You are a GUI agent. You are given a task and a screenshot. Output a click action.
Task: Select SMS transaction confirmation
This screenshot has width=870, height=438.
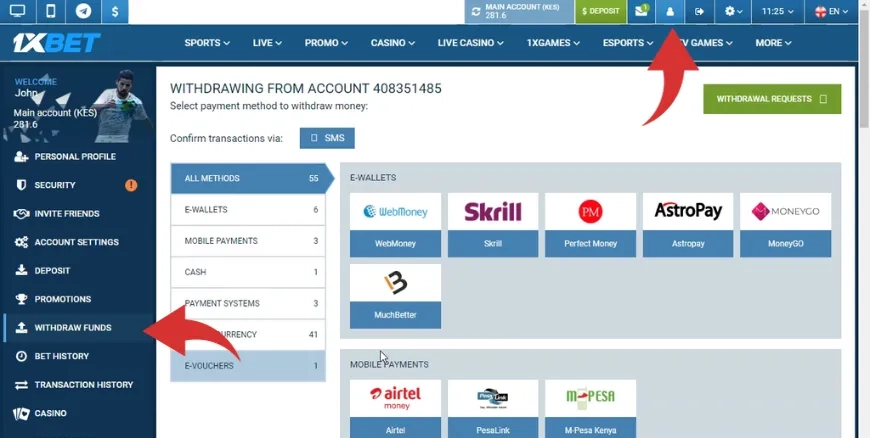click(327, 138)
